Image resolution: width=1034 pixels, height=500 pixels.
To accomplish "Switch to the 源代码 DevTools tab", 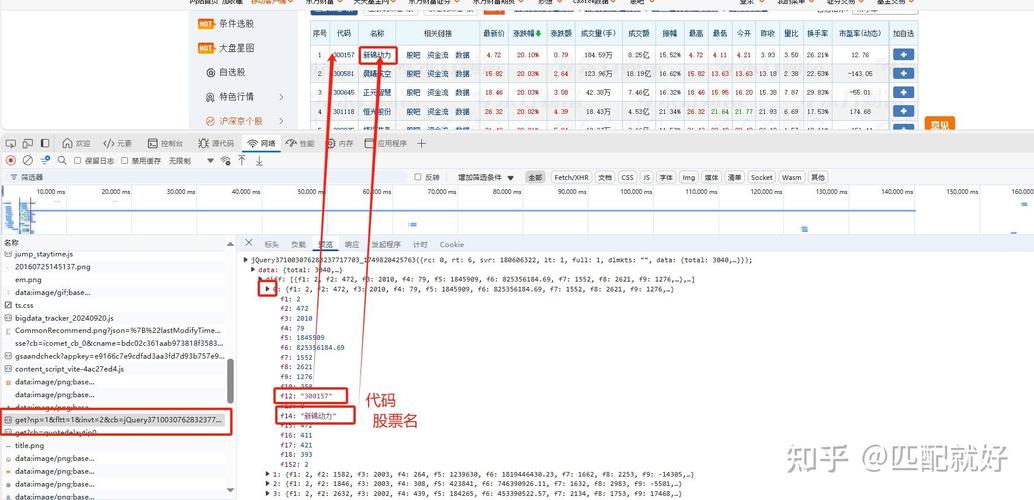I will click(x=216, y=143).
